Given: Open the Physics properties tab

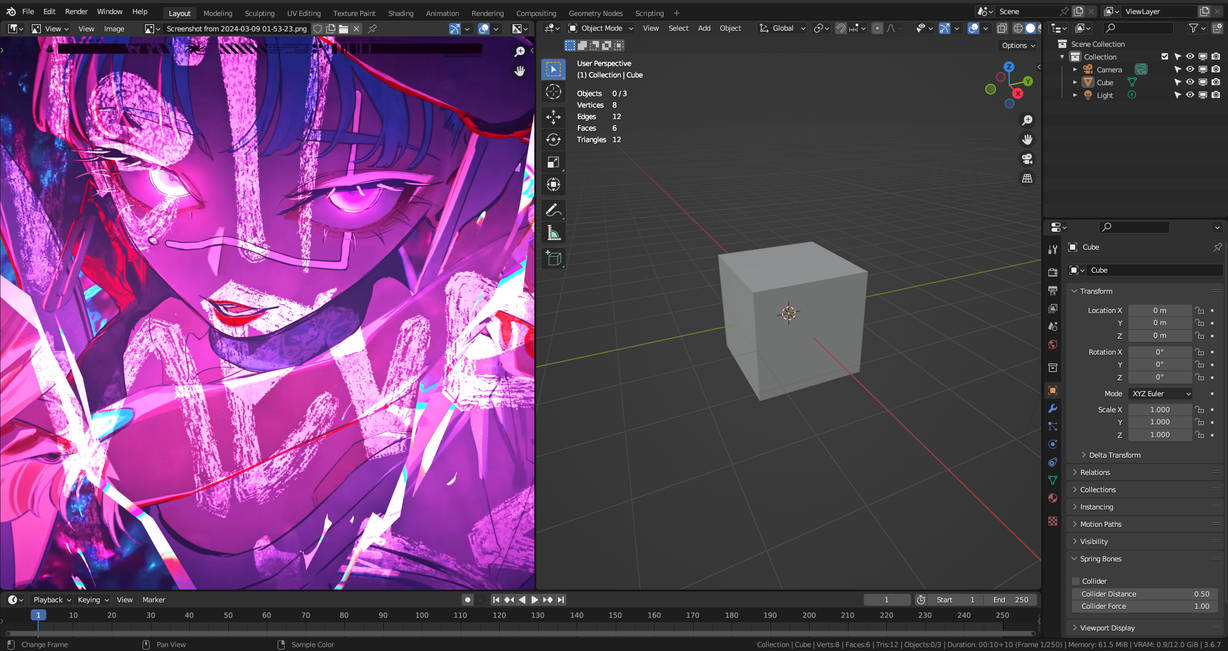Looking at the screenshot, I should point(1052,444).
